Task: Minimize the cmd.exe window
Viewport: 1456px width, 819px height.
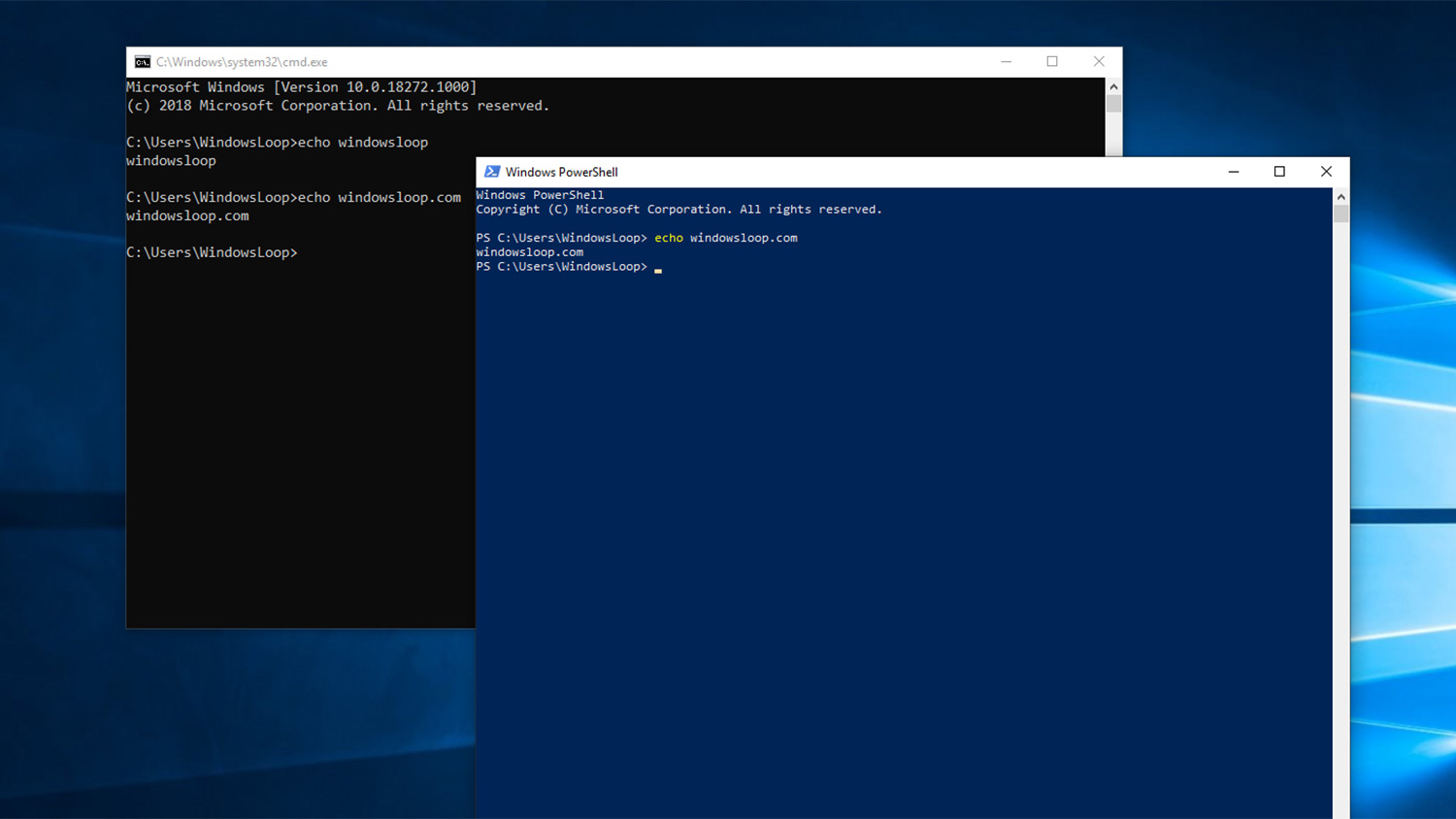Action: click(x=1006, y=61)
